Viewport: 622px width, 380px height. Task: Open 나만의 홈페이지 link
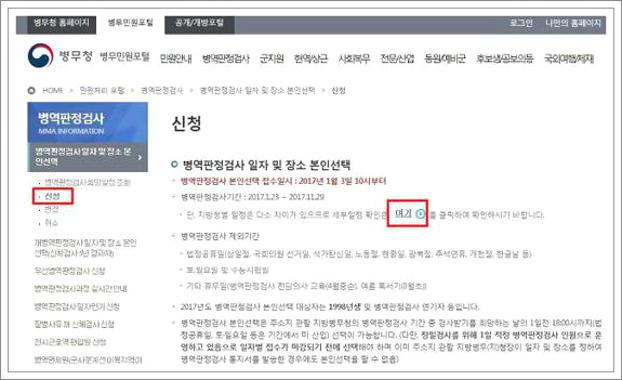pos(573,23)
